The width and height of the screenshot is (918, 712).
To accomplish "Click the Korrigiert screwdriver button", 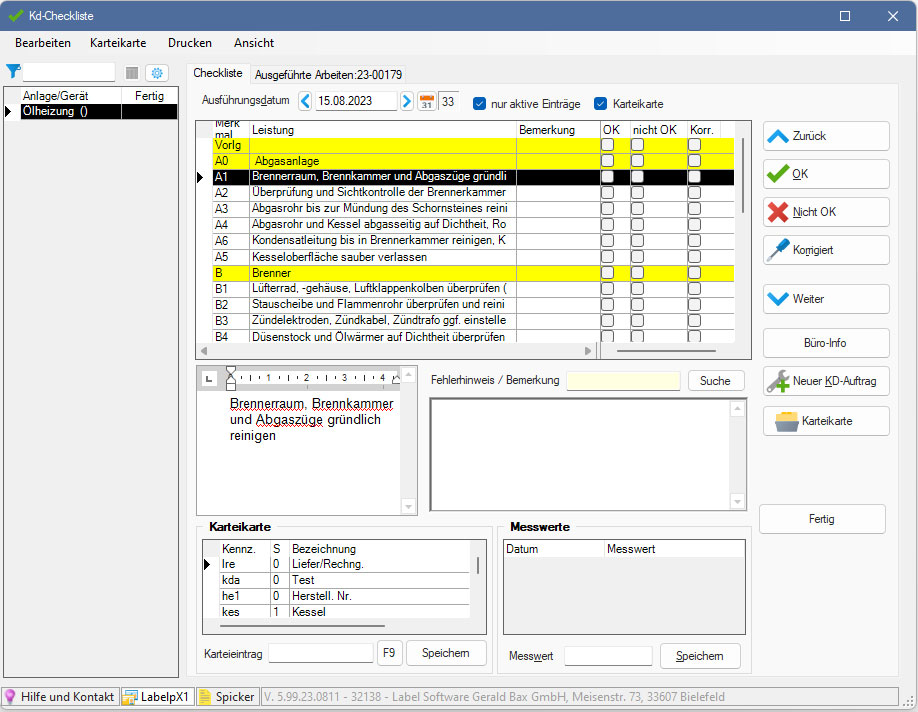I will click(x=825, y=250).
